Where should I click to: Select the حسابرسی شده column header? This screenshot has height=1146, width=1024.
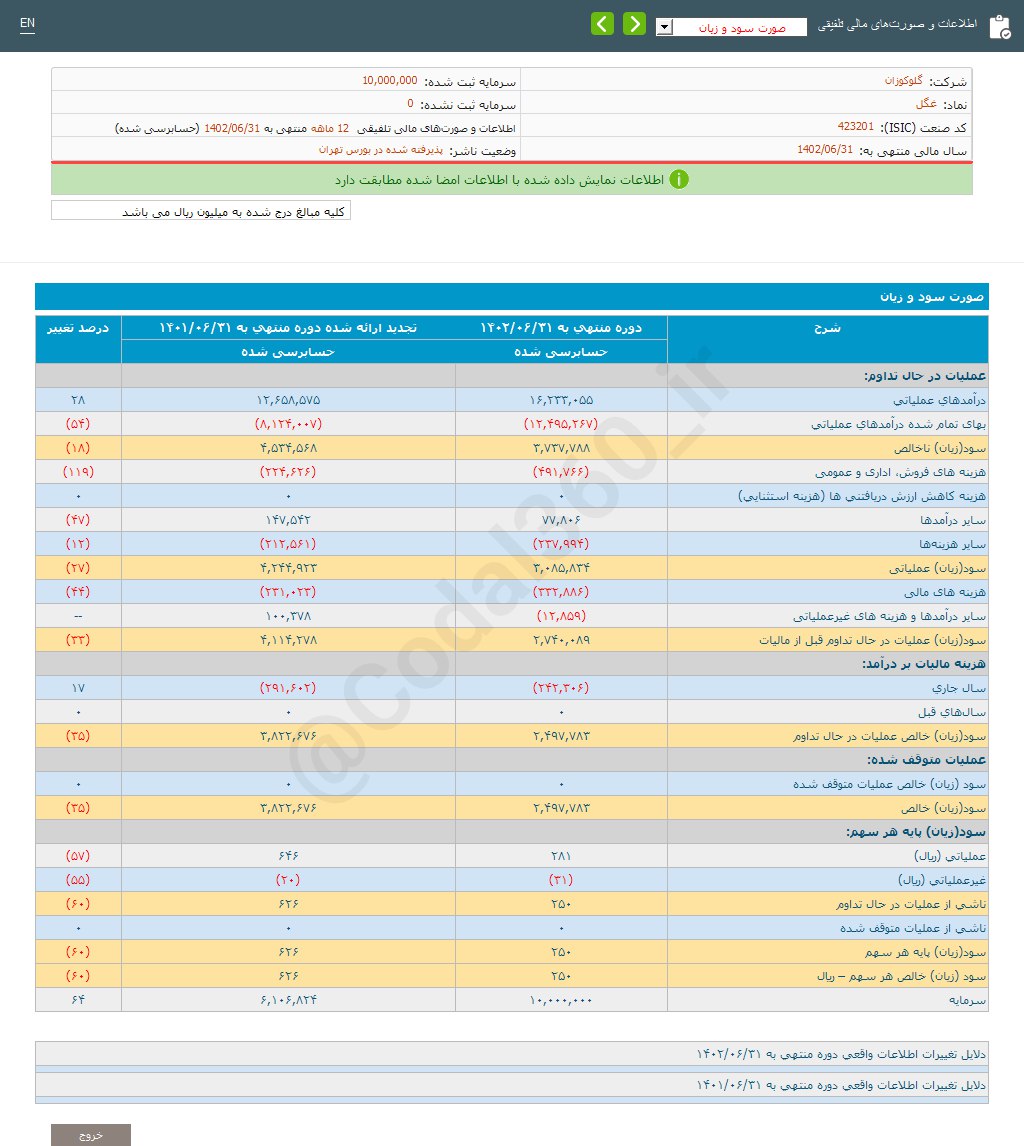coord(562,351)
